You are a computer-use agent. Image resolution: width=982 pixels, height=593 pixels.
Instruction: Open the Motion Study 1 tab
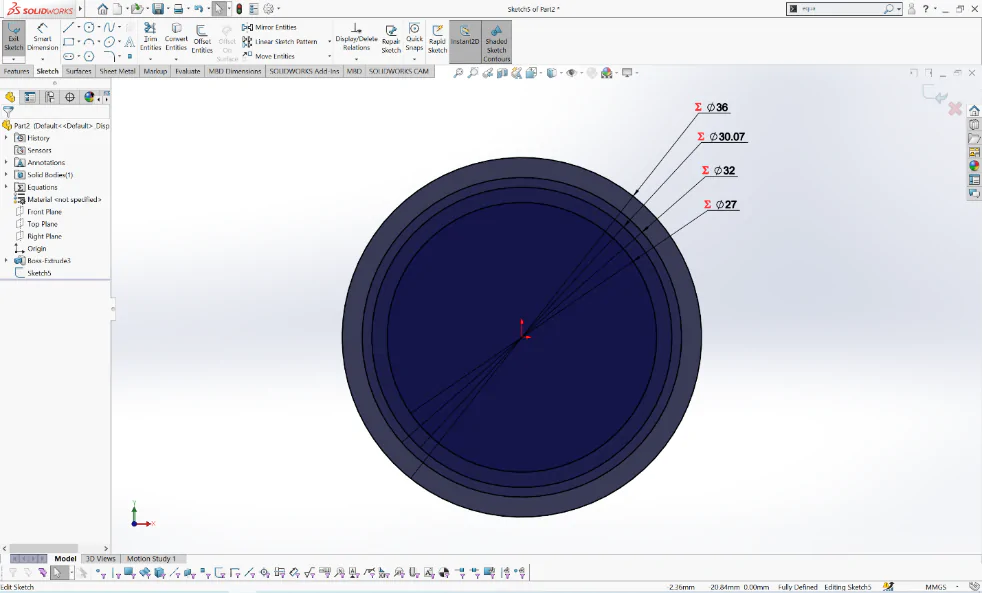pos(152,559)
